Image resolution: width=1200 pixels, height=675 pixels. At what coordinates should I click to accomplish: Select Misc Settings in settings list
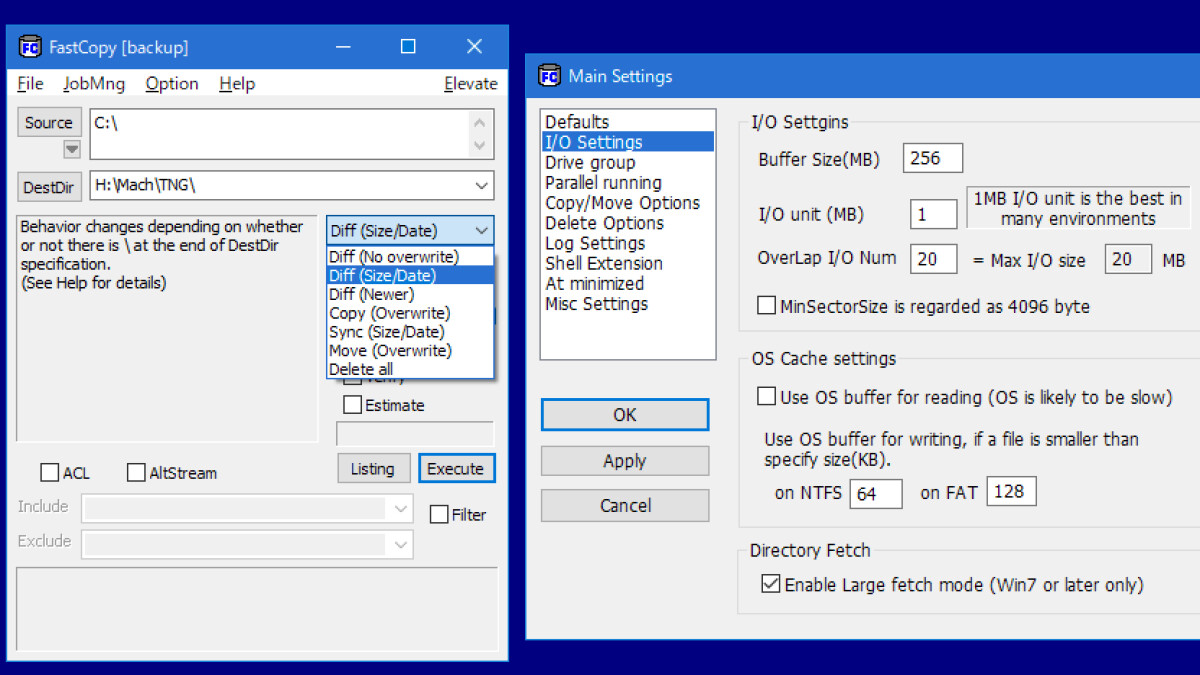pyautogui.click(x=627, y=304)
